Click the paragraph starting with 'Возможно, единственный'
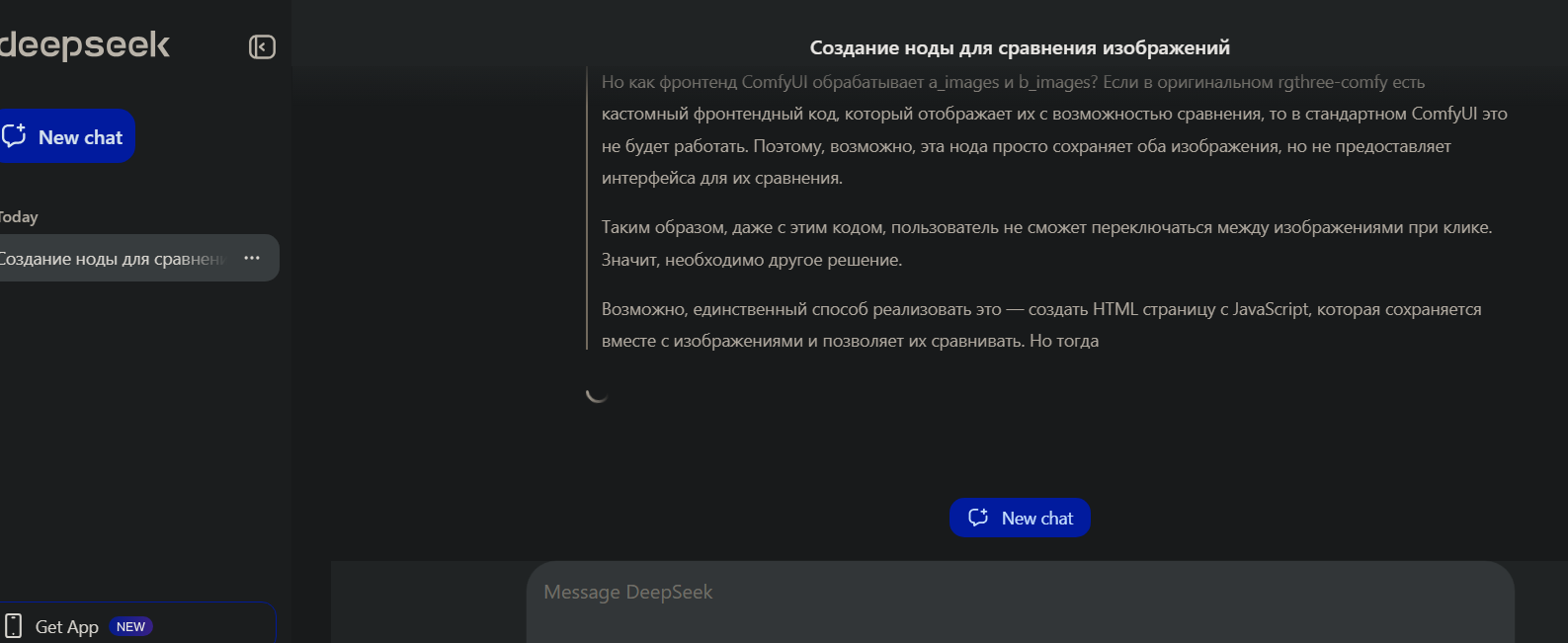This screenshot has height=643, width=1568. point(1041,325)
